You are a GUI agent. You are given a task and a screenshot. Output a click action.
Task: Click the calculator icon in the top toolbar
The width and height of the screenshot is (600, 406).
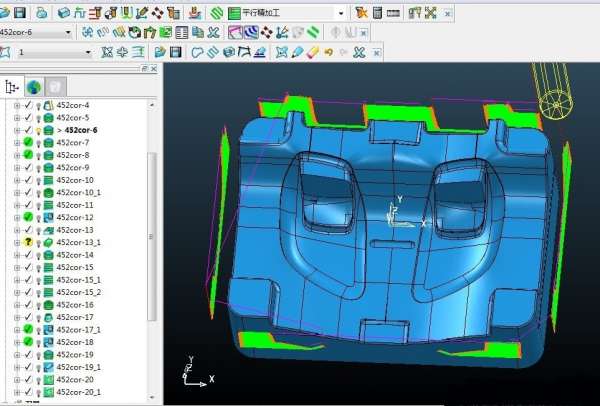(x=377, y=13)
